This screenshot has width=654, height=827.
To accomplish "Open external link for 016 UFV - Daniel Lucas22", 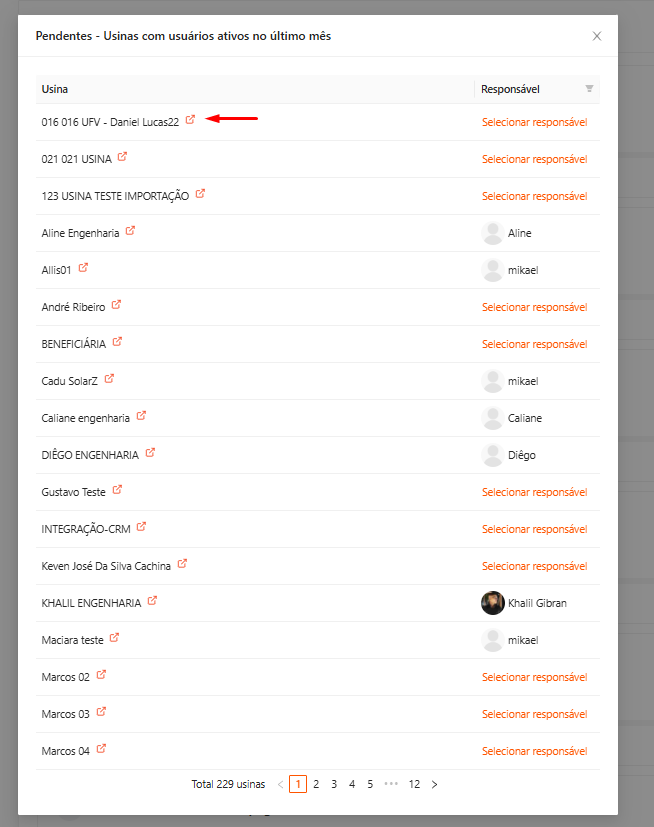I will click(190, 120).
